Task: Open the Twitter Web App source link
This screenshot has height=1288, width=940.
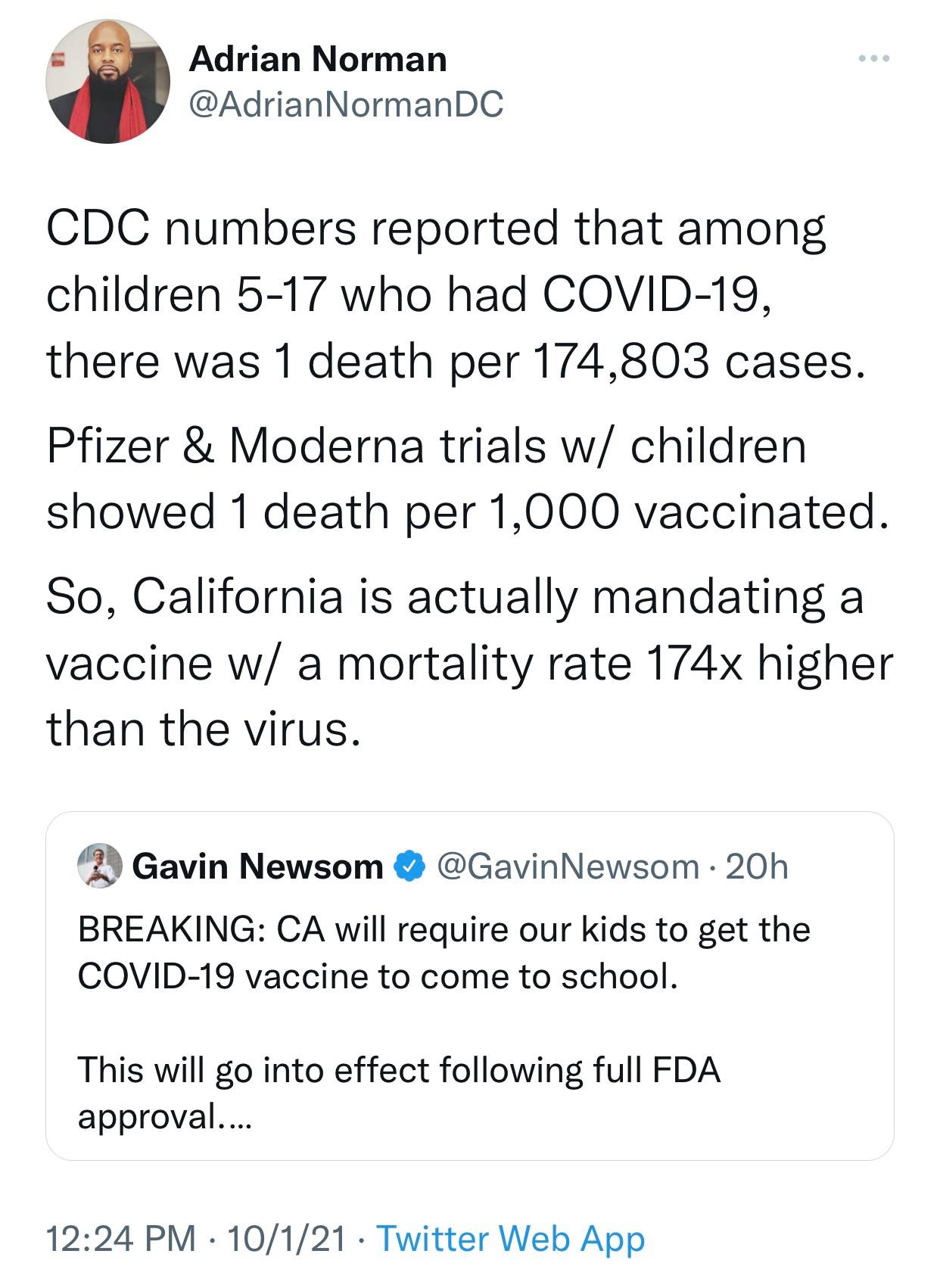Action: pos(511,1239)
